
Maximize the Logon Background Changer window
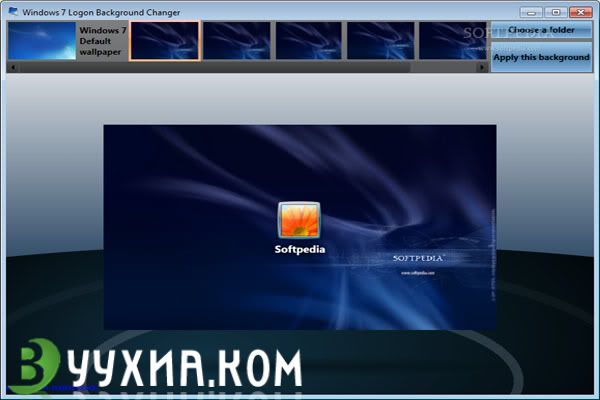556,12
